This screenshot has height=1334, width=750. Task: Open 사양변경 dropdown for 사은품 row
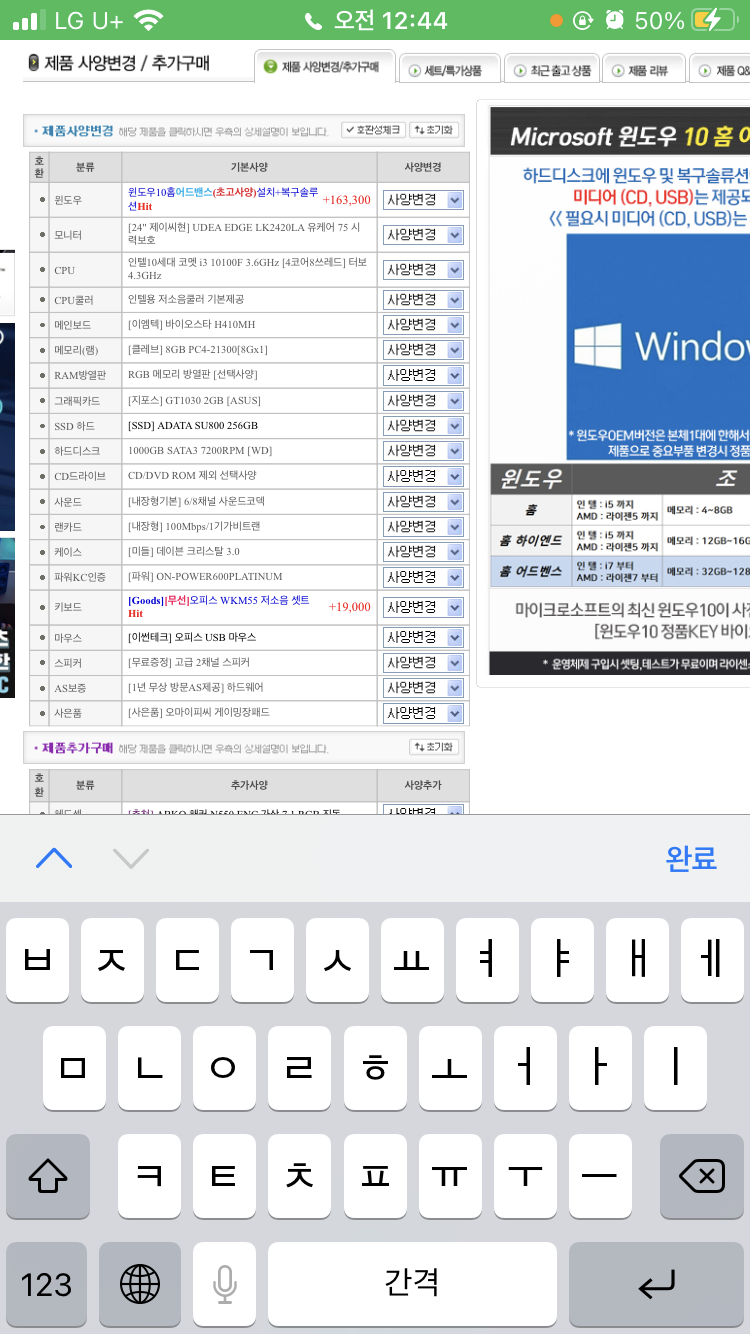click(x=423, y=713)
